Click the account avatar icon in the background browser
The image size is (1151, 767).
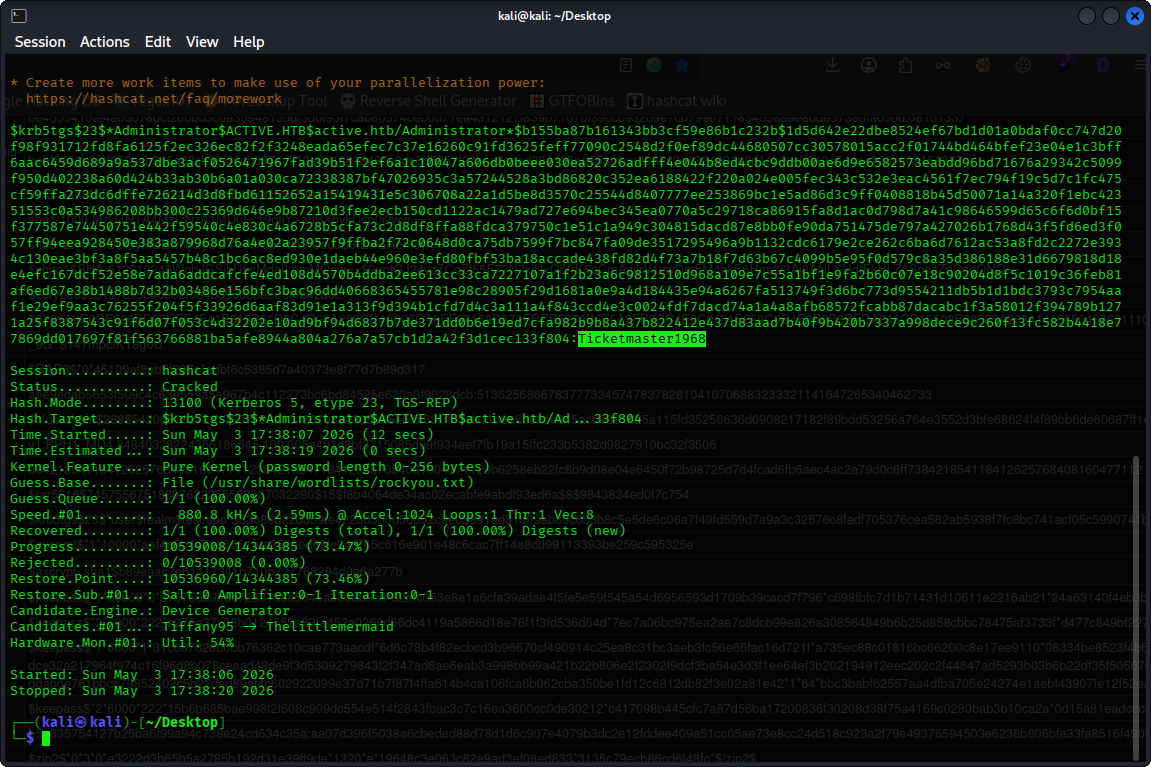pyautogui.click(x=869, y=65)
